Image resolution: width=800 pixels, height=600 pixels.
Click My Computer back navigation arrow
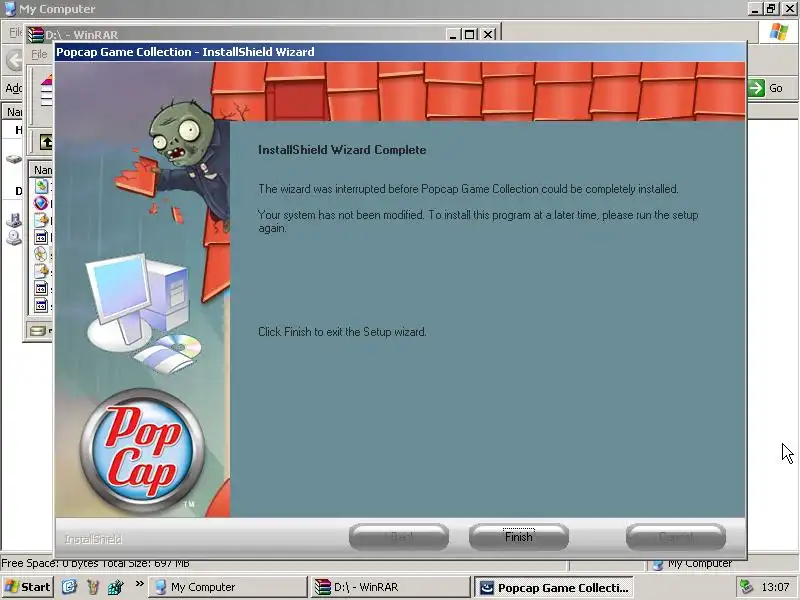pos(14,60)
